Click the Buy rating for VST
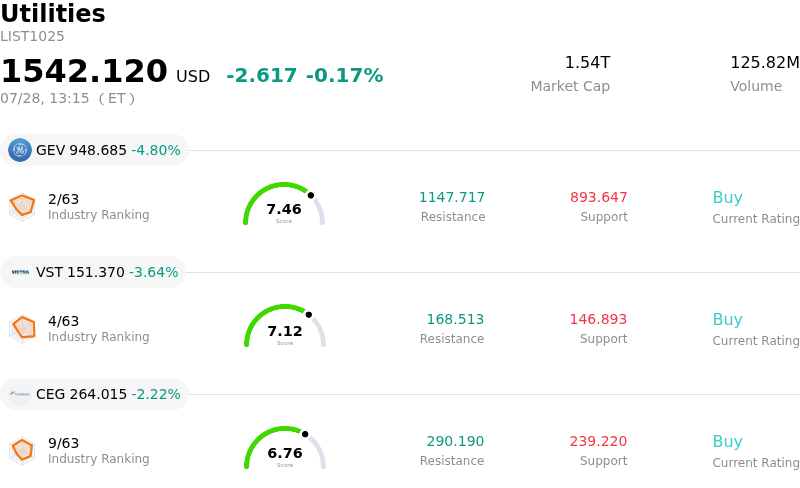Screen dimensions: 800x488 727,320
